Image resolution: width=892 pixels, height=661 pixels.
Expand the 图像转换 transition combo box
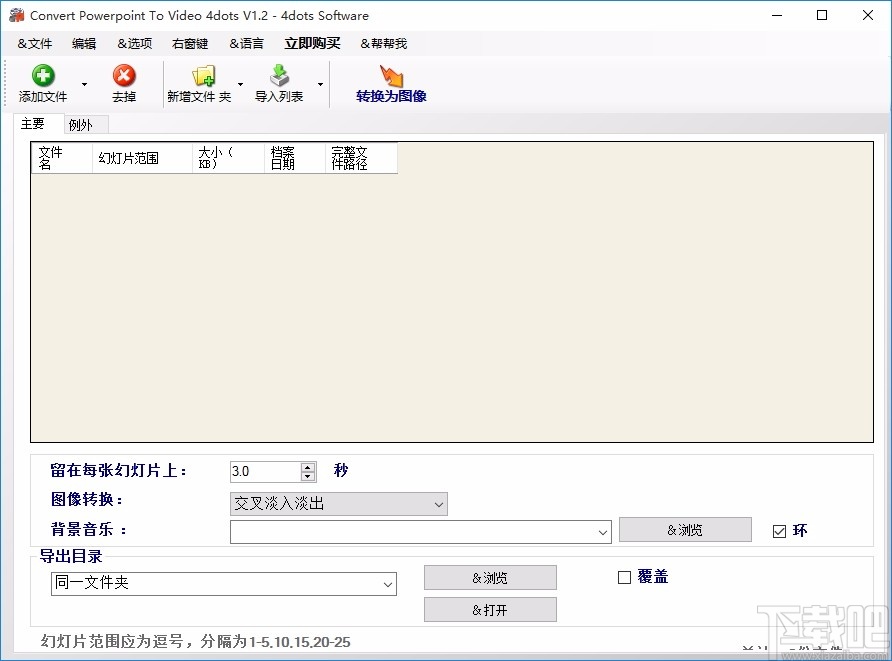(x=439, y=504)
